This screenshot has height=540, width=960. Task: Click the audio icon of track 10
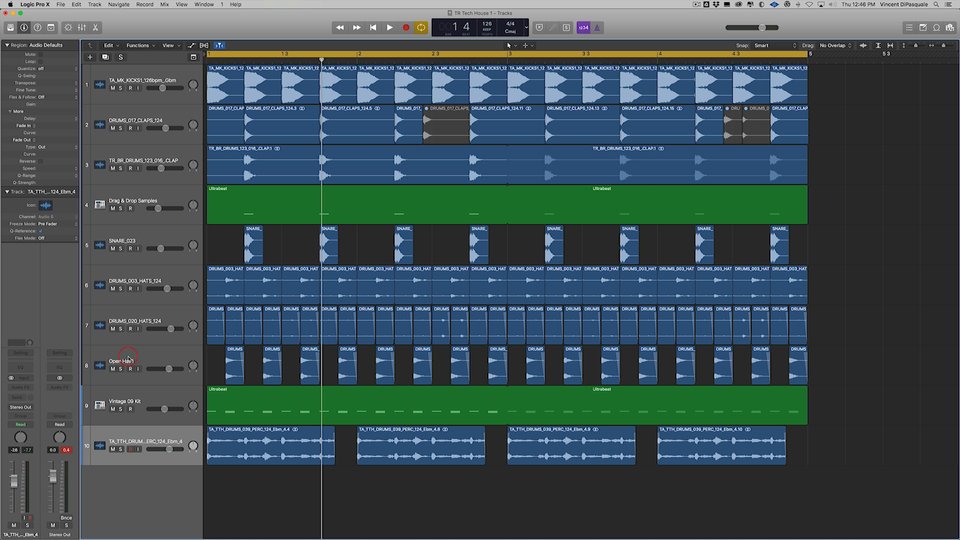pos(100,445)
